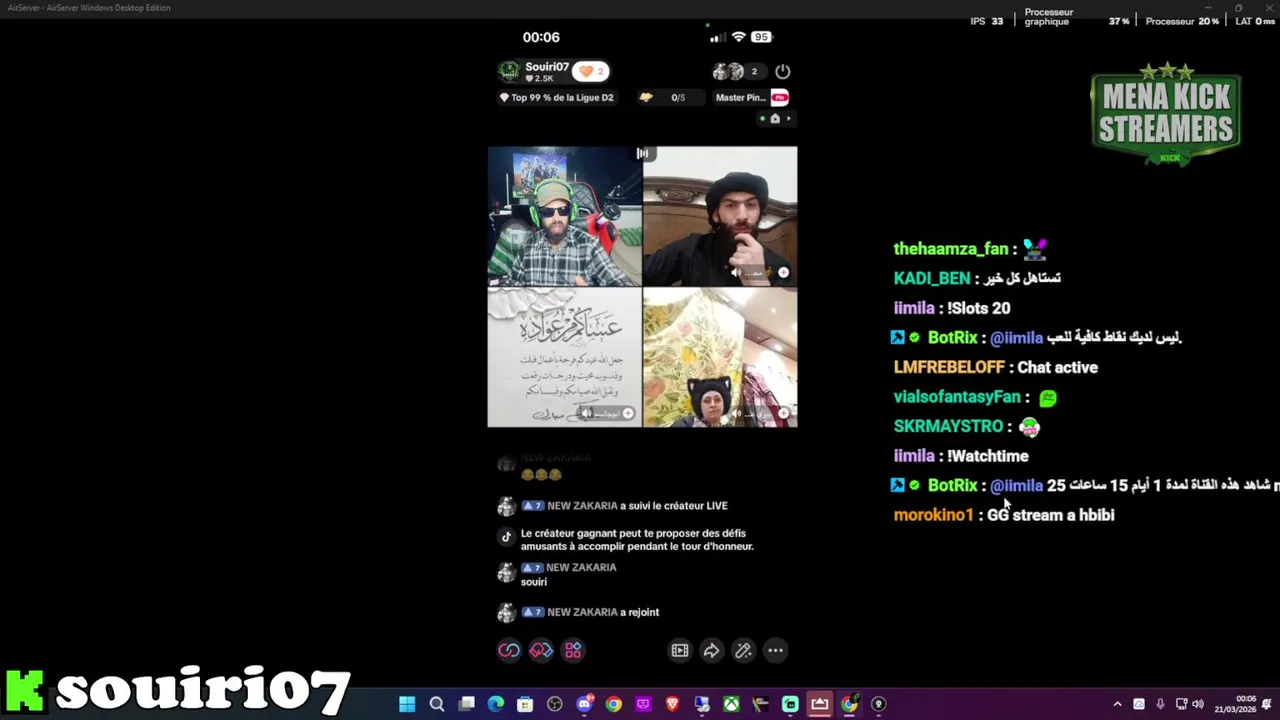The width and height of the screenshot is (1280, 720).
Task: Click the username vialsofantasyFan in chat
Action: point(957,397)
